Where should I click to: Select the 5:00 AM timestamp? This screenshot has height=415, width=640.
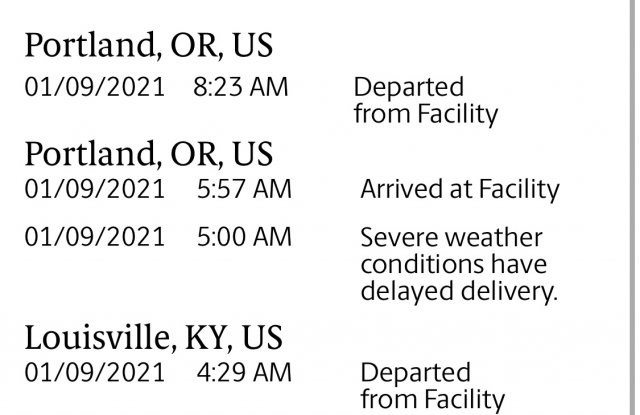[x=242, y=238]
